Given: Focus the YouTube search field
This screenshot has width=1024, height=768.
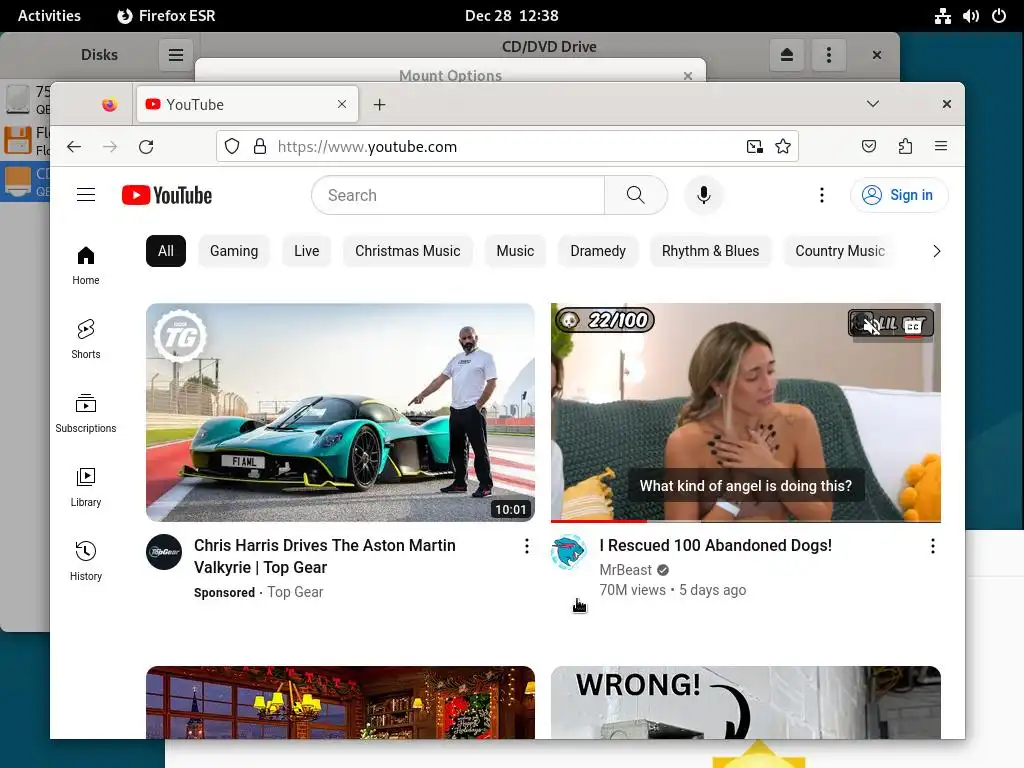Looking at the screenshot, I should click(458, 195).
